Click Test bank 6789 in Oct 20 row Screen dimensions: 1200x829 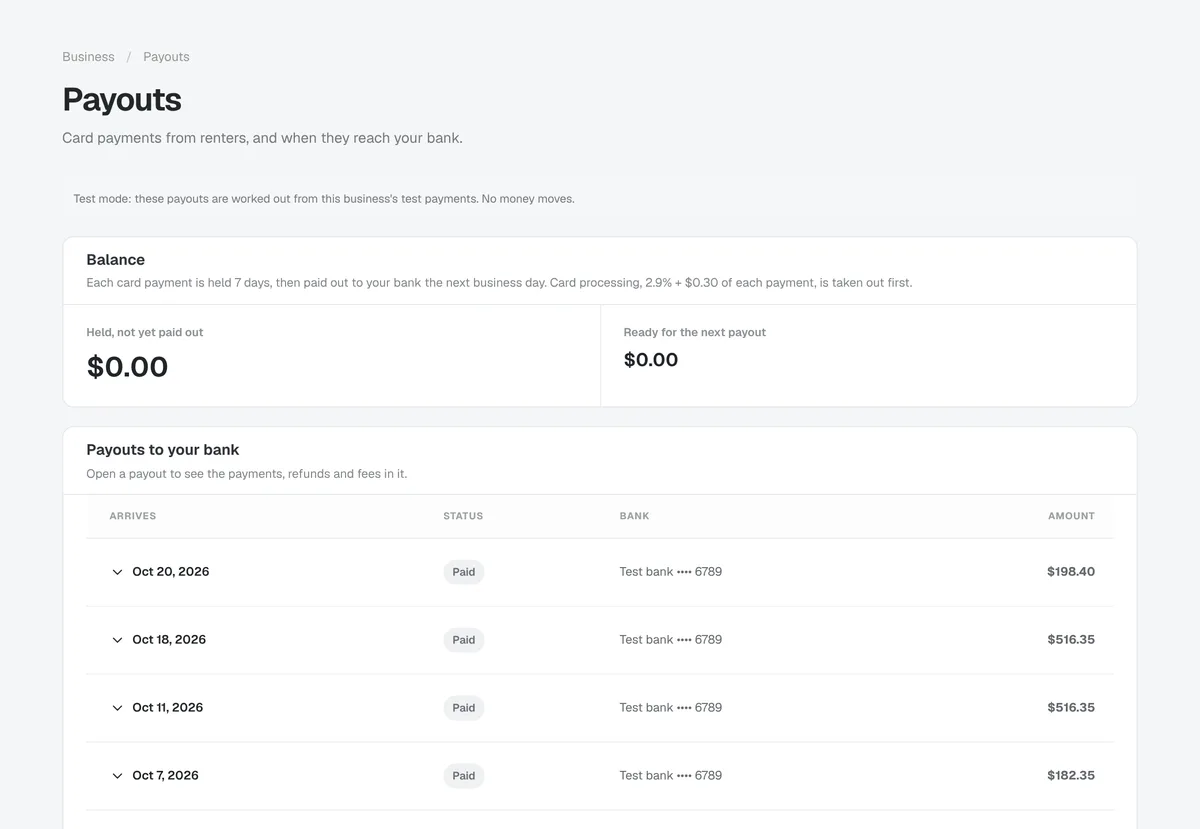[x=671, y=572]
